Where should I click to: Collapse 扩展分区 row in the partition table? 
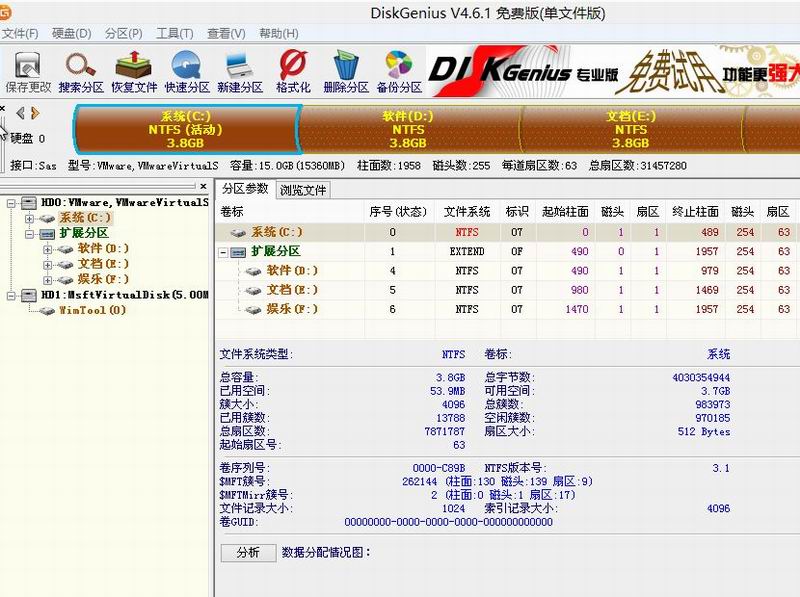click(223, 252)
